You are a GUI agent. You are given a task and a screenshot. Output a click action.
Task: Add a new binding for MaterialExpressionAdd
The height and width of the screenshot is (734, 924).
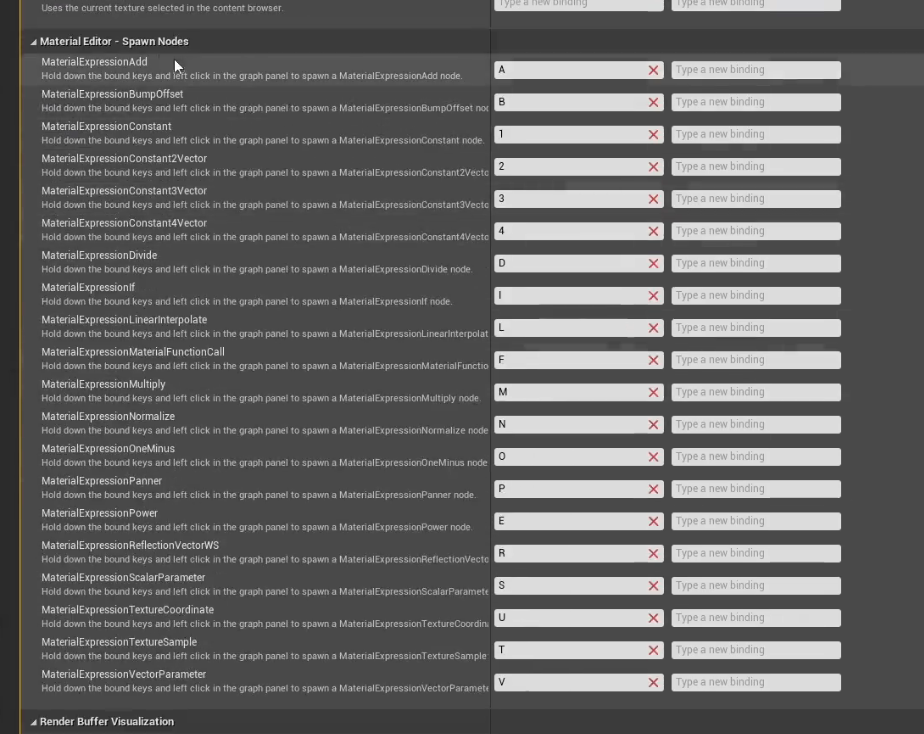755,70
